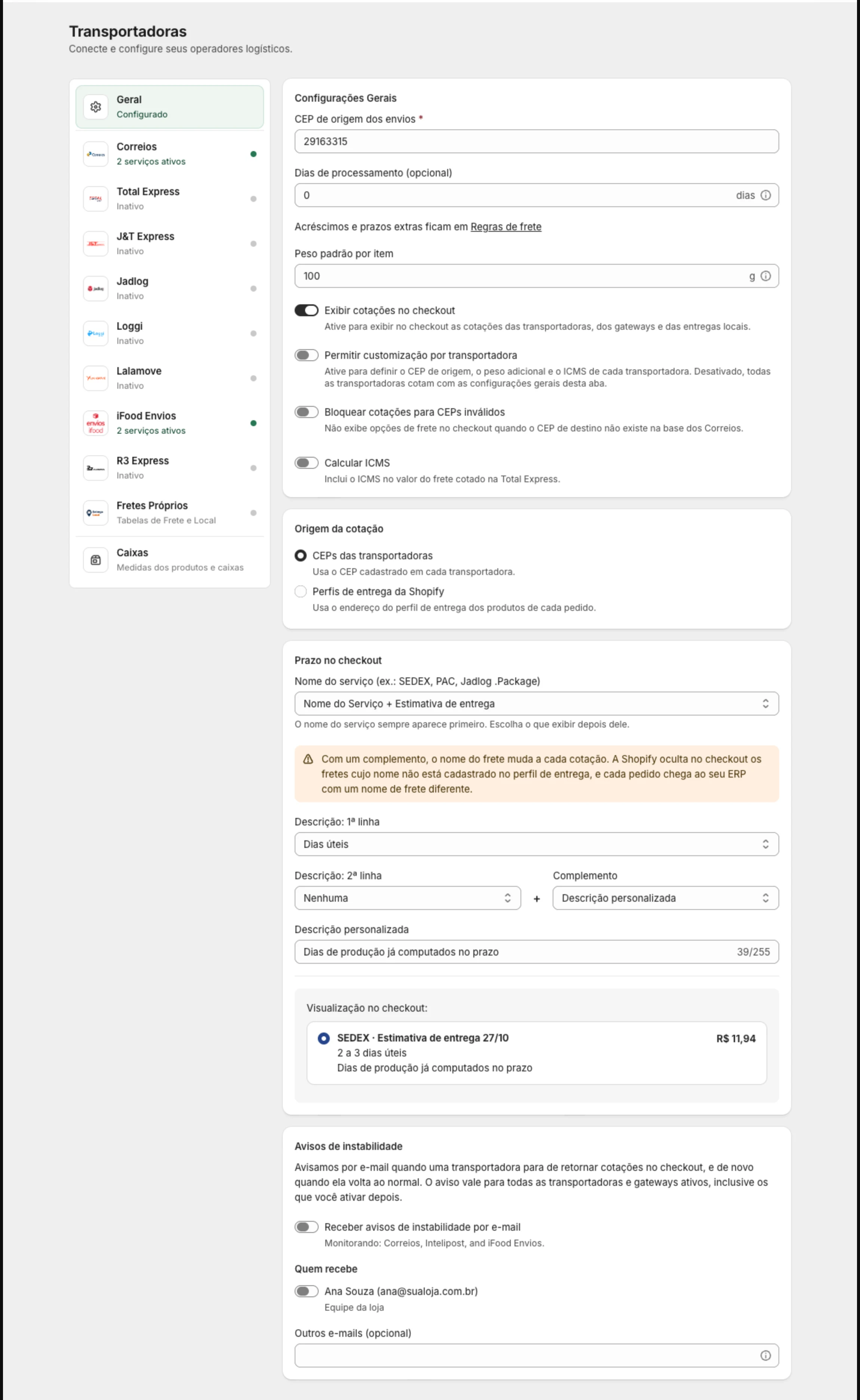The height and width of the screenshot is (1400, 860).
Task: Click the J&T Express logo icon
Action: 96,244
